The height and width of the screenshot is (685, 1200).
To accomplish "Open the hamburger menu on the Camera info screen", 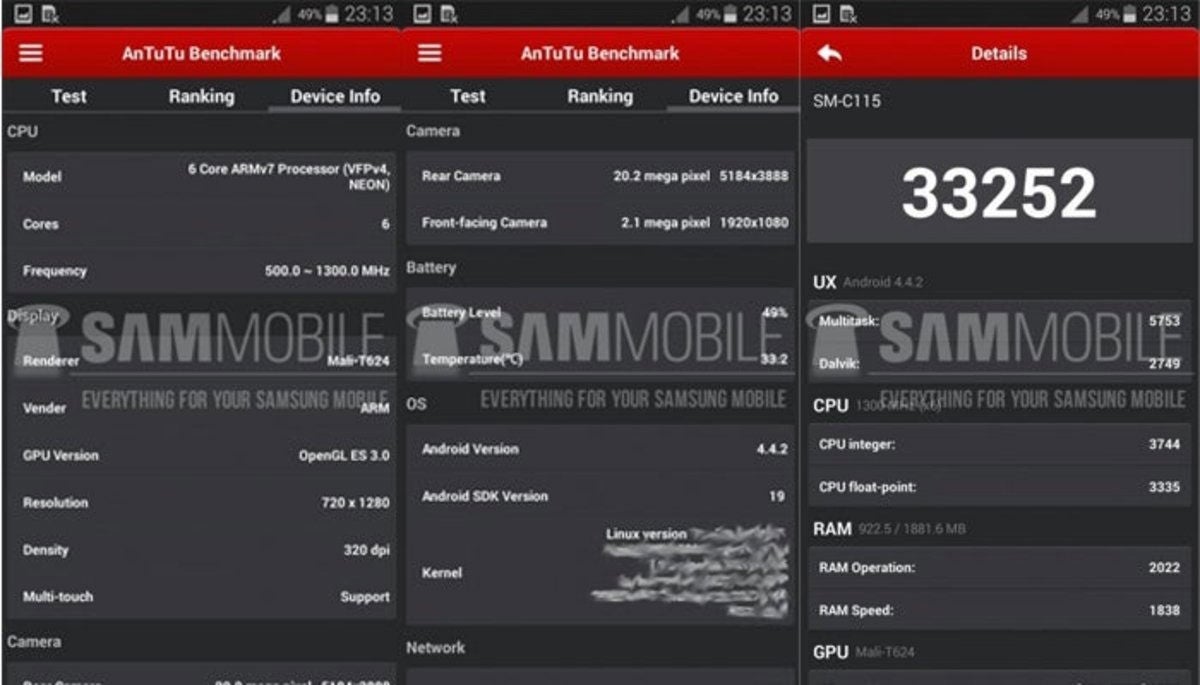I will tap(430, 53).
